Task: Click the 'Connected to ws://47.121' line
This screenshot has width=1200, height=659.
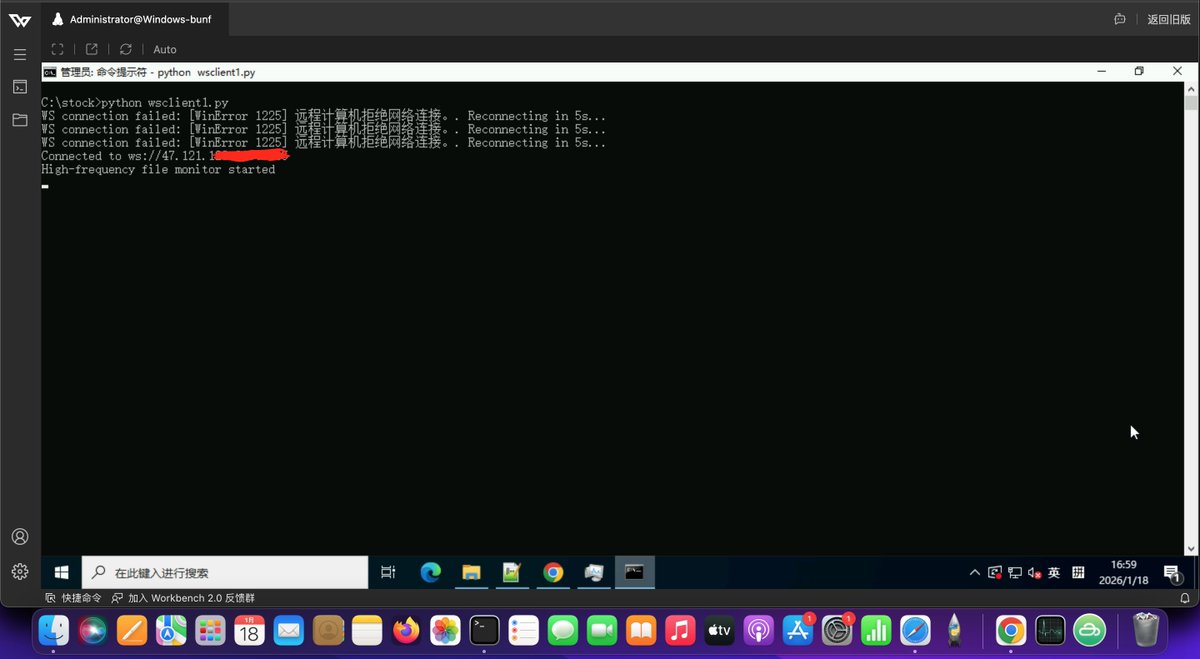Action: tap(165, 156)
